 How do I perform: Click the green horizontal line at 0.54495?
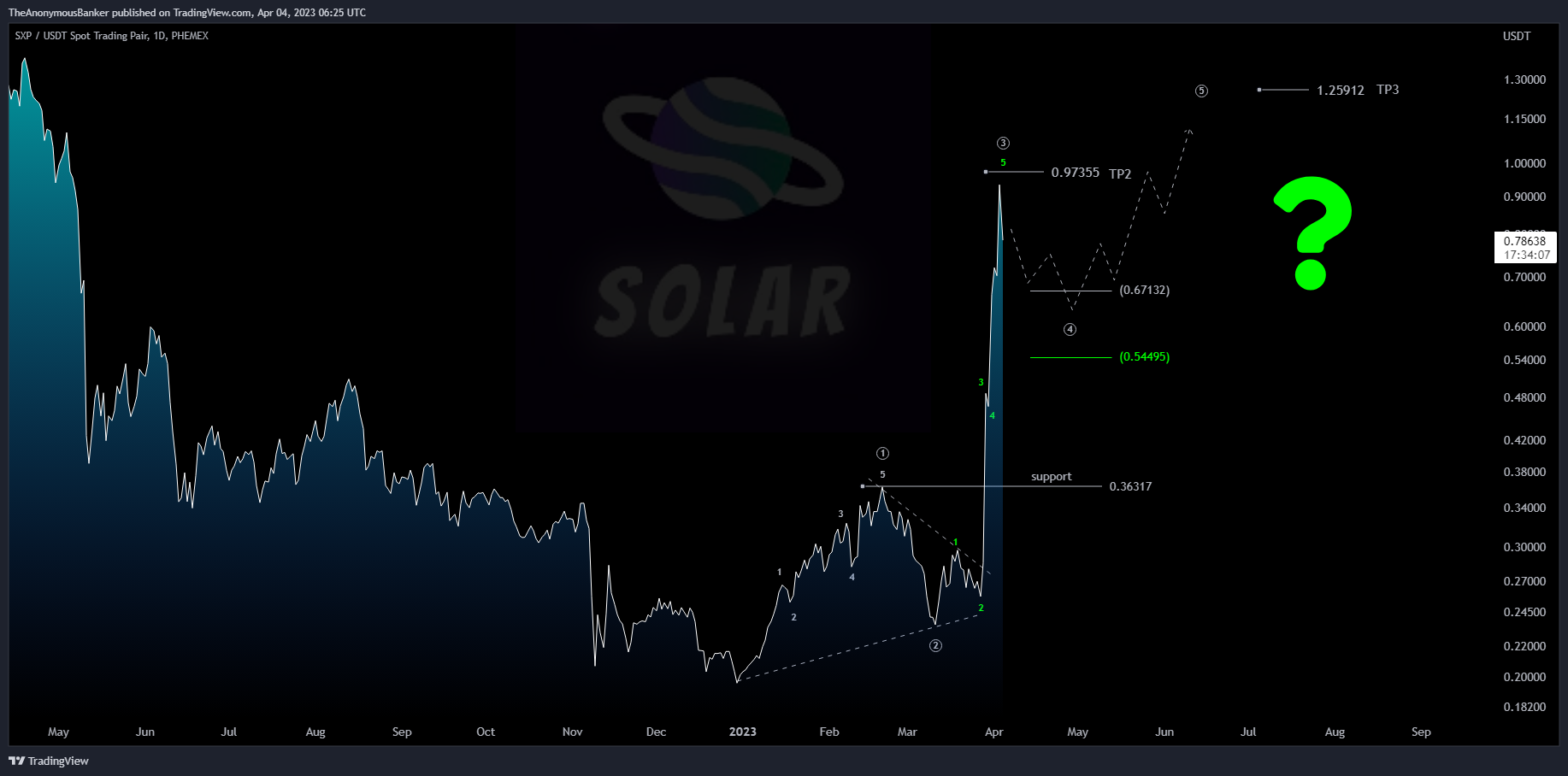point(1070,357)
